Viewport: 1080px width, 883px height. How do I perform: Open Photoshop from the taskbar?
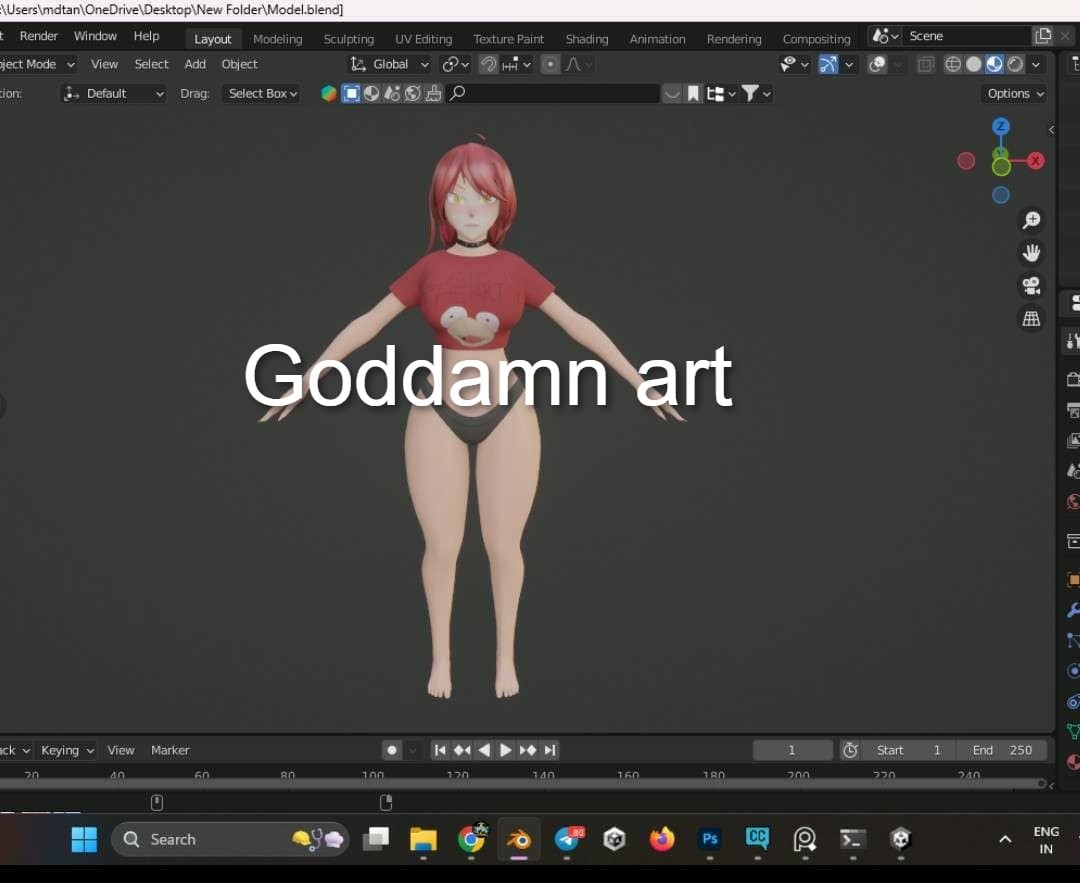tap(710, 839)
